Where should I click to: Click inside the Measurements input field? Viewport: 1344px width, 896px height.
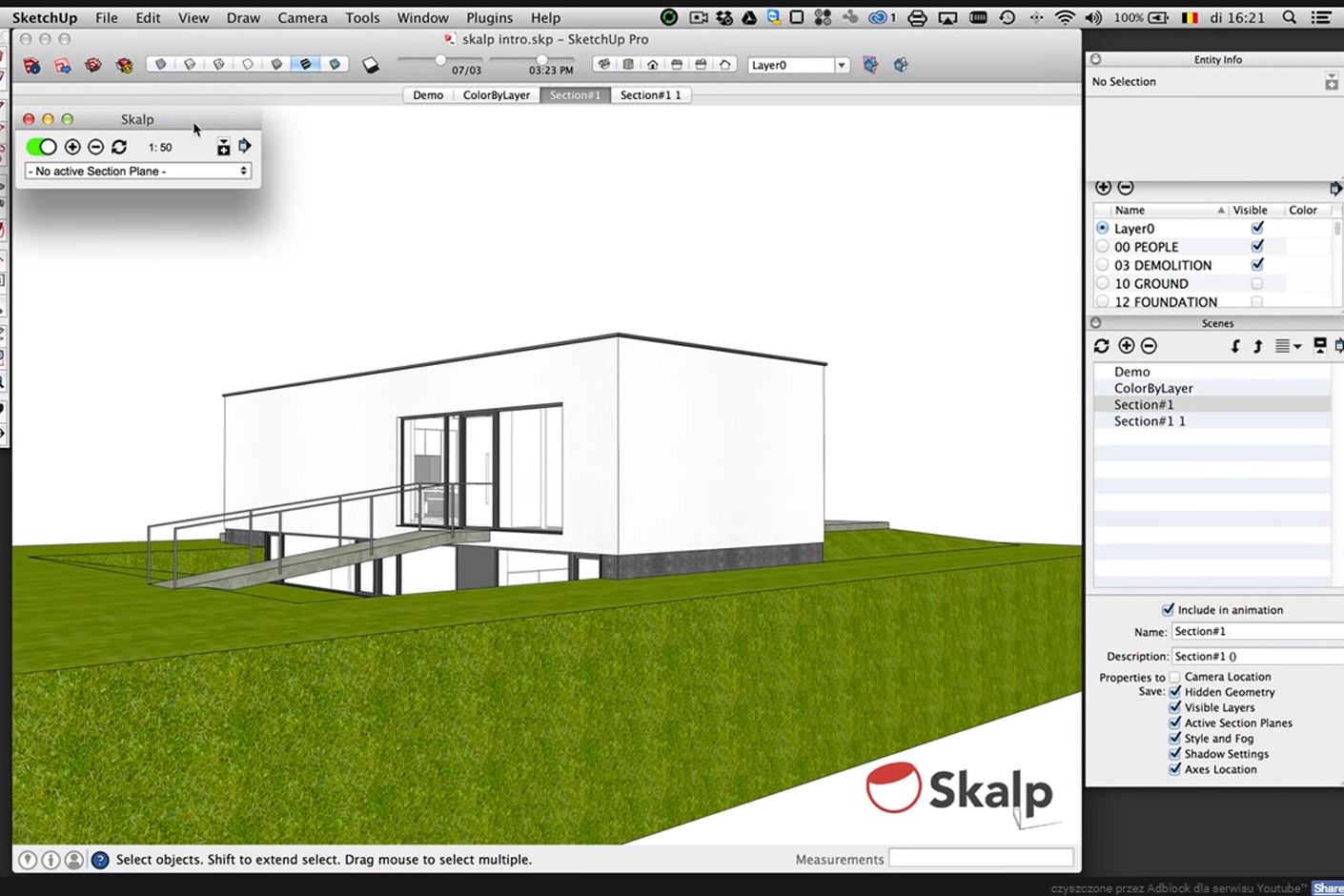click(981, 859)
